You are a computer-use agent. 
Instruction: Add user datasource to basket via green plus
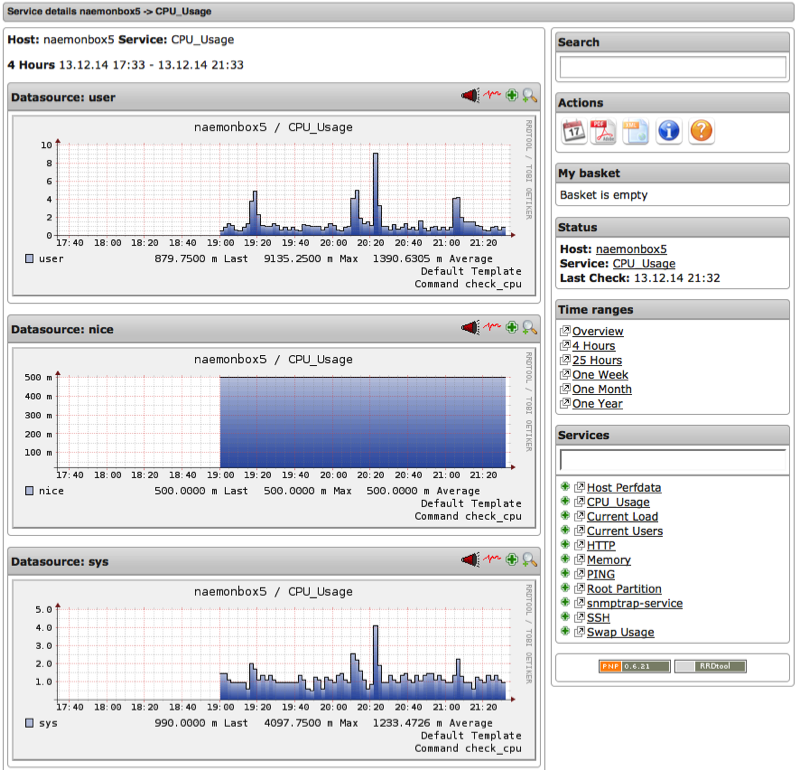512,96
